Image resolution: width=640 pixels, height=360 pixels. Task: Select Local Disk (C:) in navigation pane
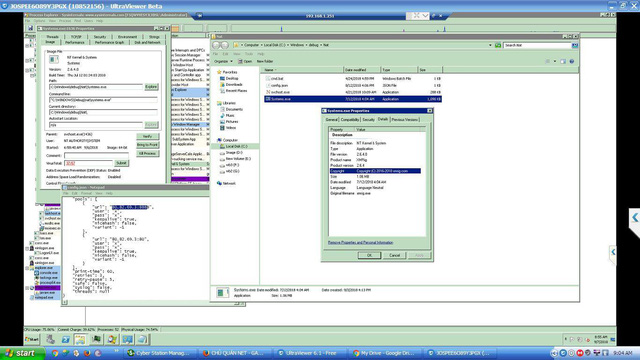point(236,146)
